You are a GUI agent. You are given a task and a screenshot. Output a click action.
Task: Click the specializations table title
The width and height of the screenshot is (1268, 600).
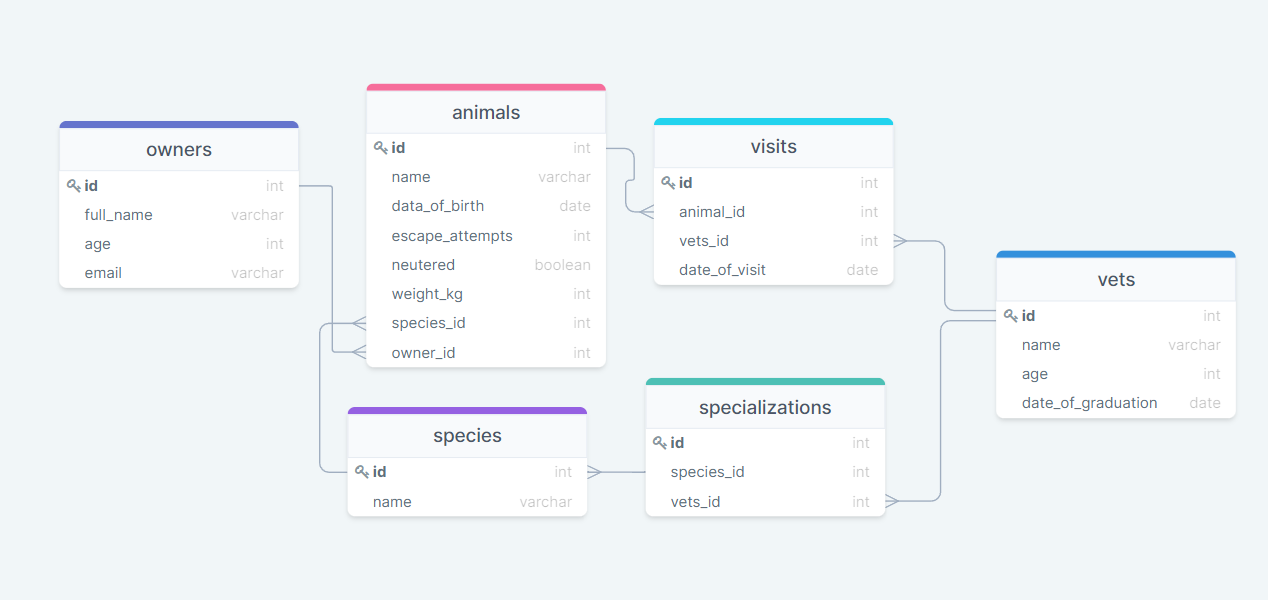pyautogui.click(x=764, y=407)
